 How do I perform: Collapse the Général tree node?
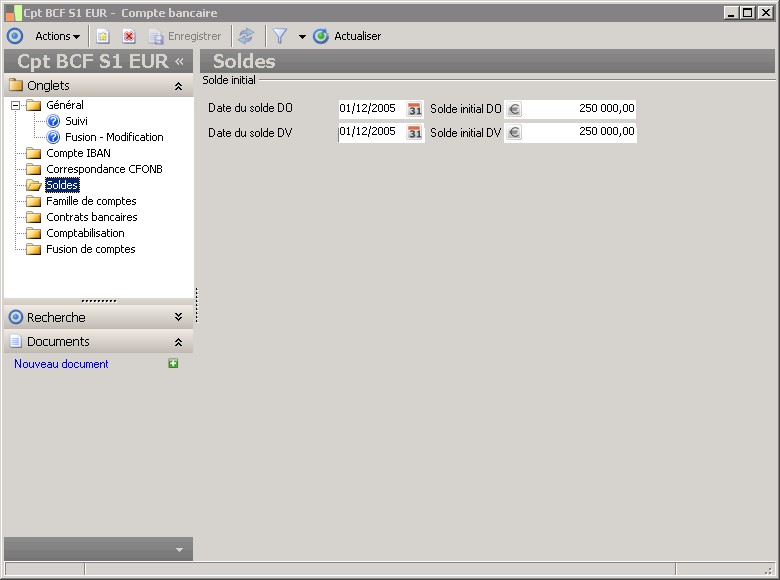coord(16,105)
